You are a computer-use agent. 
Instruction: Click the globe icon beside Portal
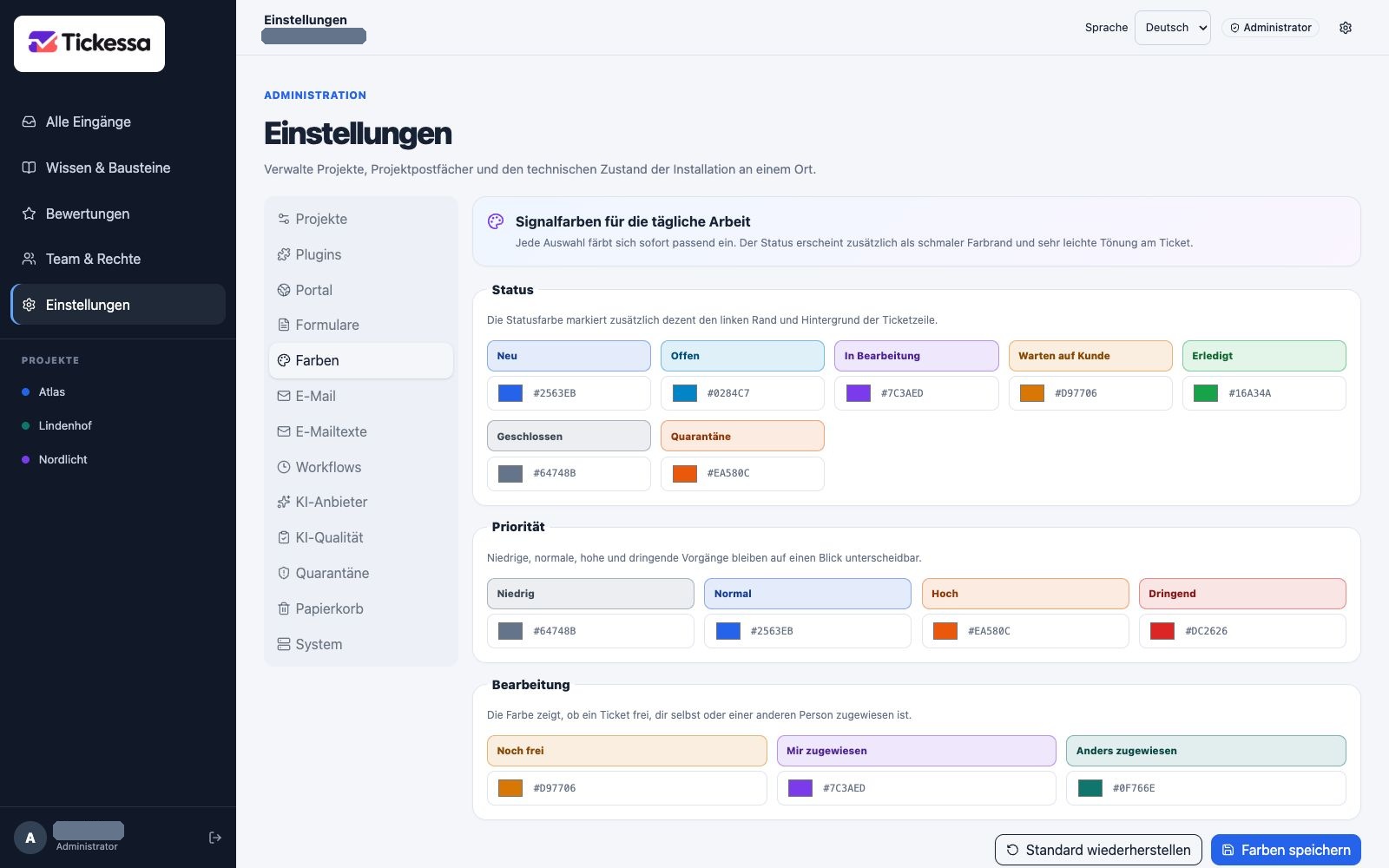tap(283, 290)
